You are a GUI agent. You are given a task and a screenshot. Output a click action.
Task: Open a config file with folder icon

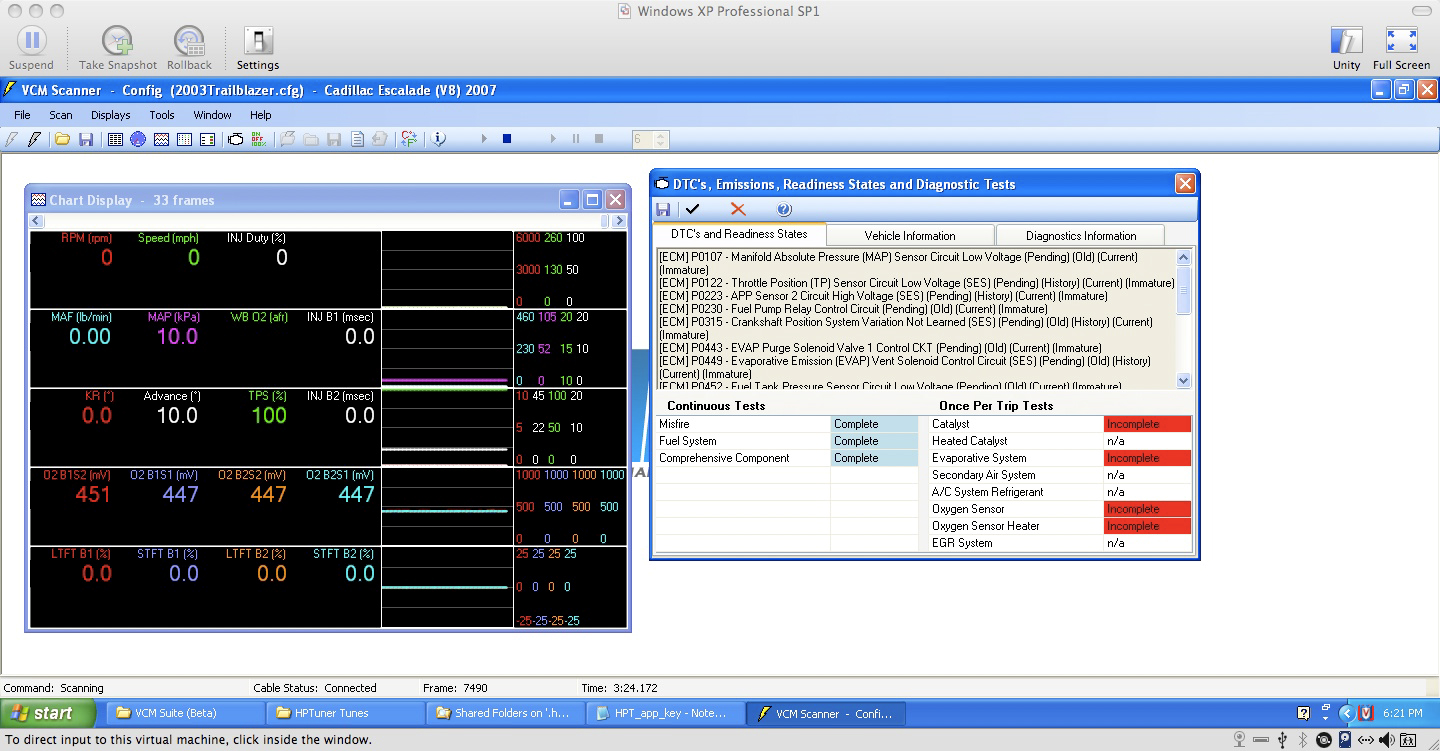point(62,139)
